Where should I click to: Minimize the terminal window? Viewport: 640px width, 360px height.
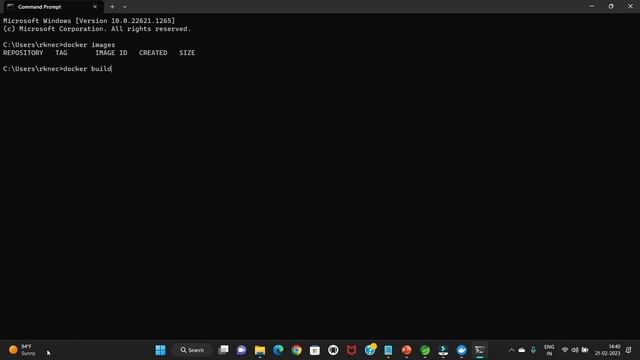(x=591, y=6)
